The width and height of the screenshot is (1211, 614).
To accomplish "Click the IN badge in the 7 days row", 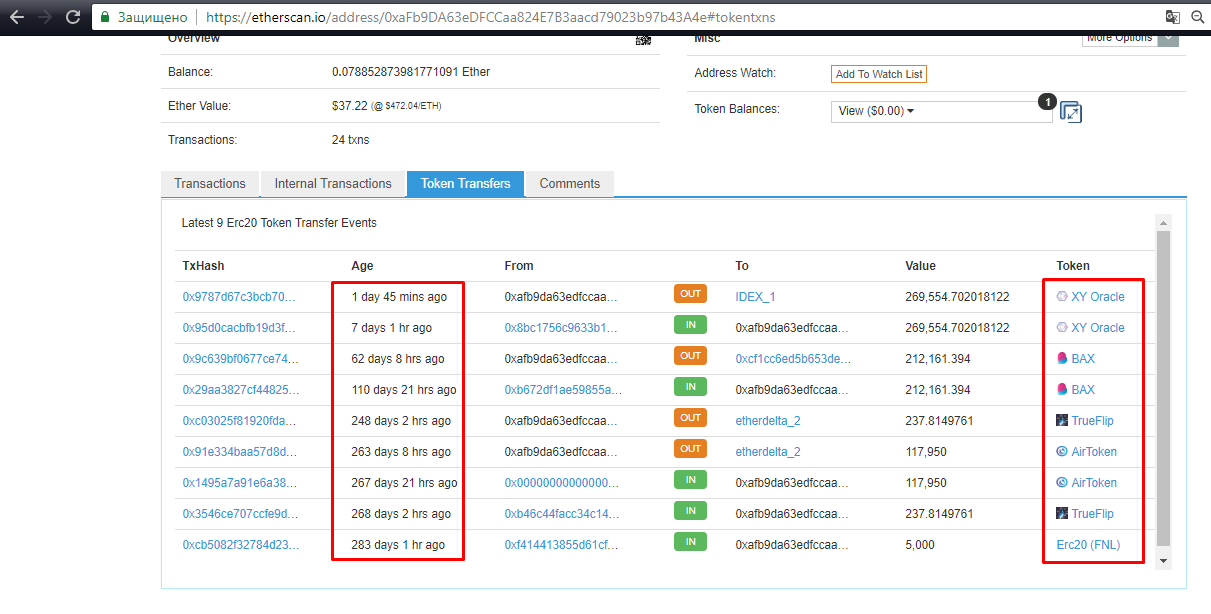I will click(x=690, y=325).
